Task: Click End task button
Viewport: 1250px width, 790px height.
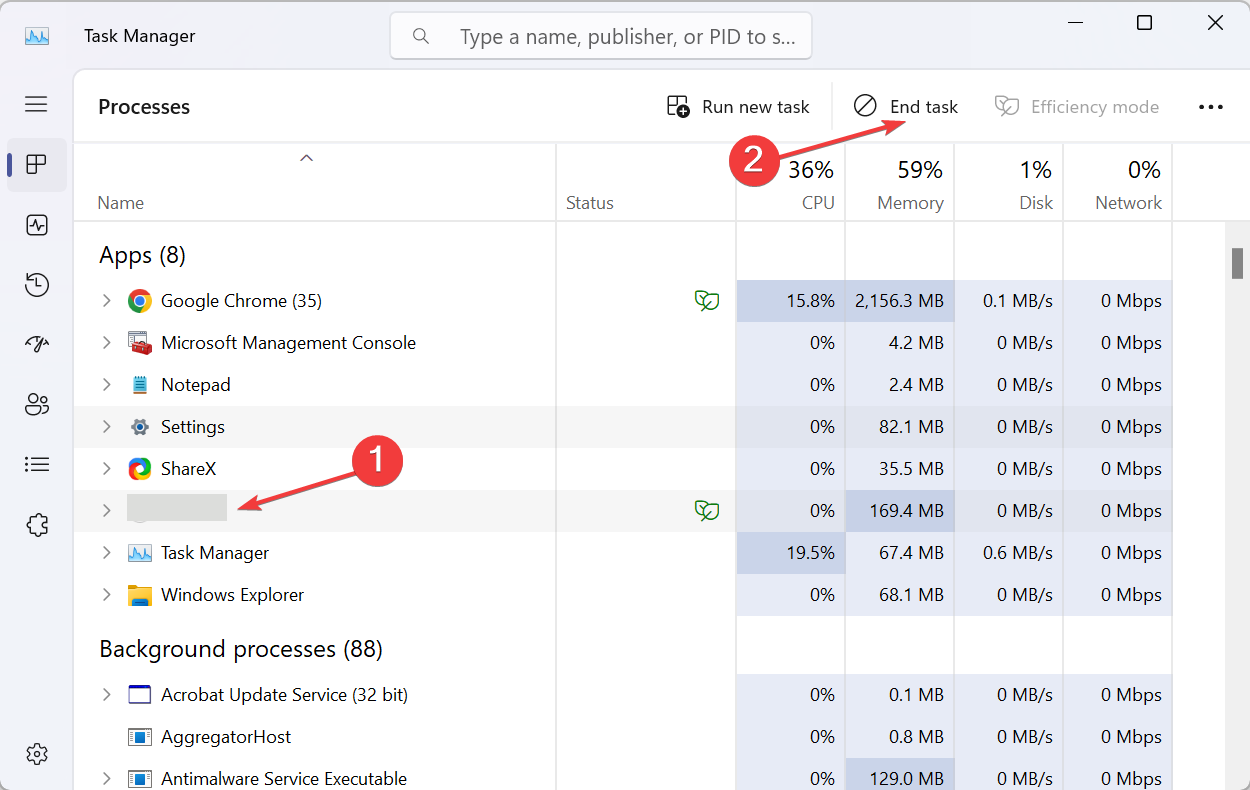Action: tap(906, 107)
